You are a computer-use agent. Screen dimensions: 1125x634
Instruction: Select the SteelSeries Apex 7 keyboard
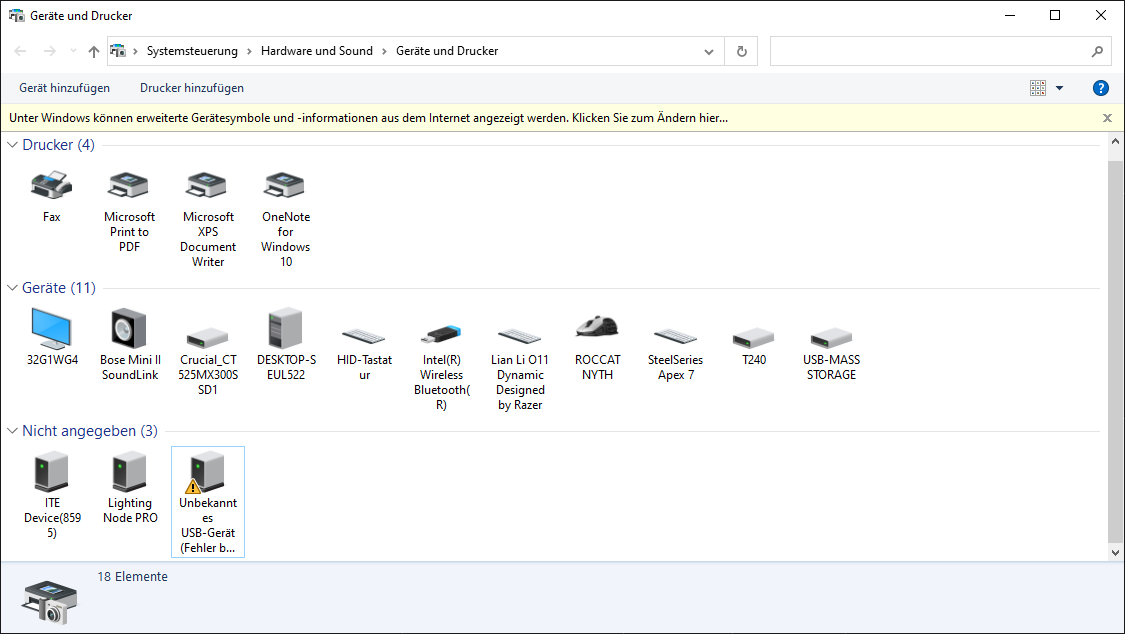(x=675, y=336)
